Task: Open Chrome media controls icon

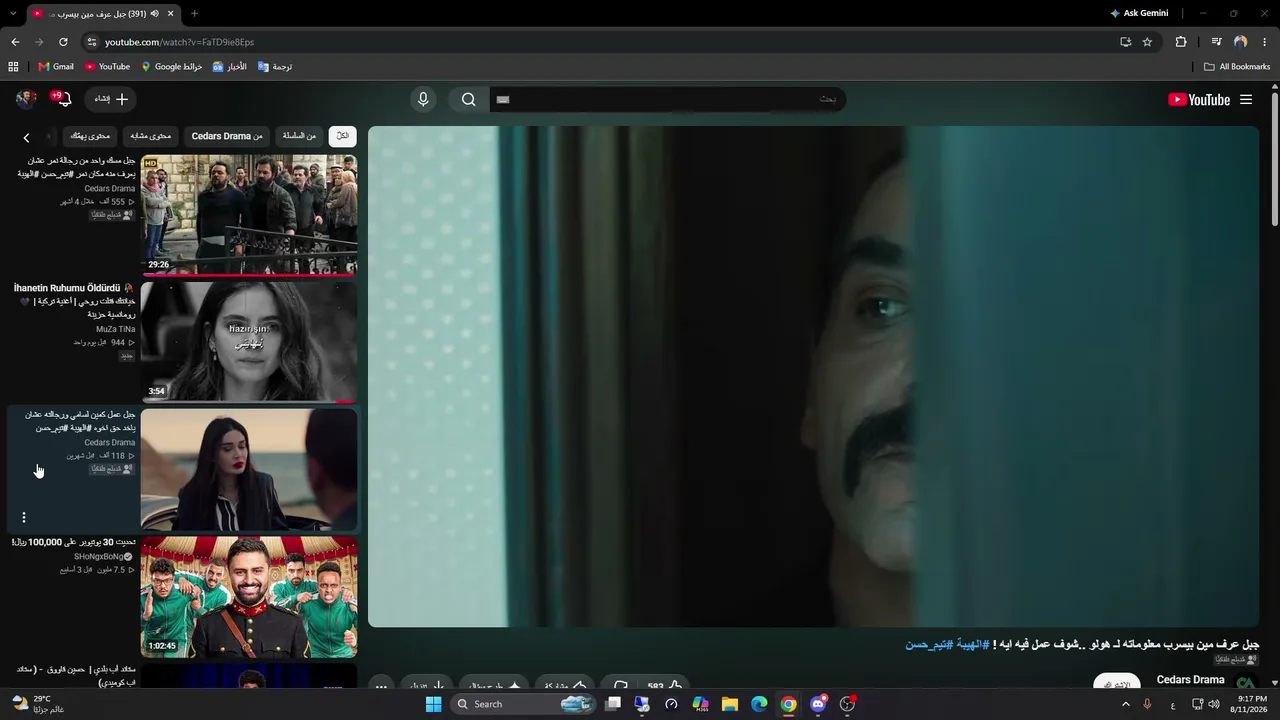Action: 1216,42
